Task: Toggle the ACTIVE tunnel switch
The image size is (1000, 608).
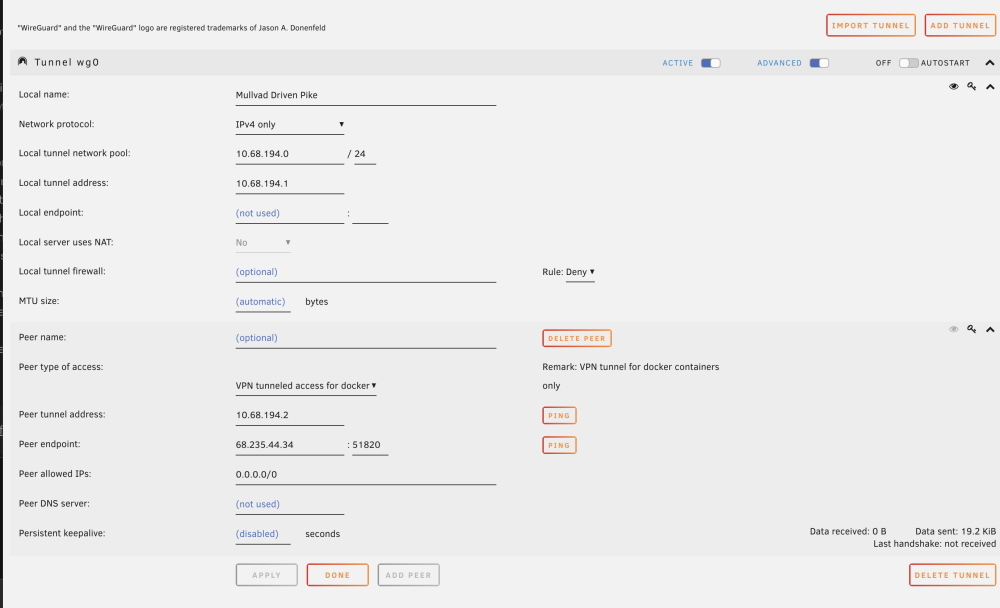Action: (x=710, y=63)
